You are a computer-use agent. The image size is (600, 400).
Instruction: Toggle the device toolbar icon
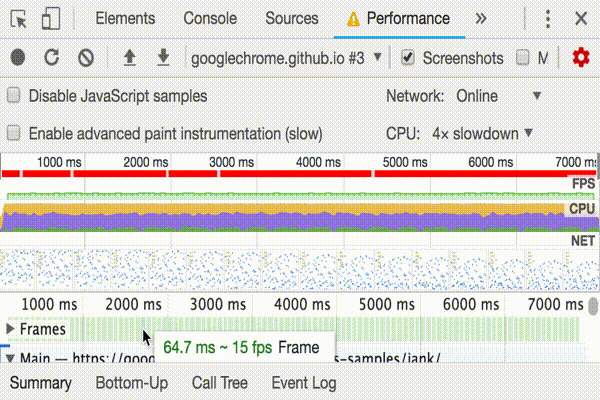(51, 19)
